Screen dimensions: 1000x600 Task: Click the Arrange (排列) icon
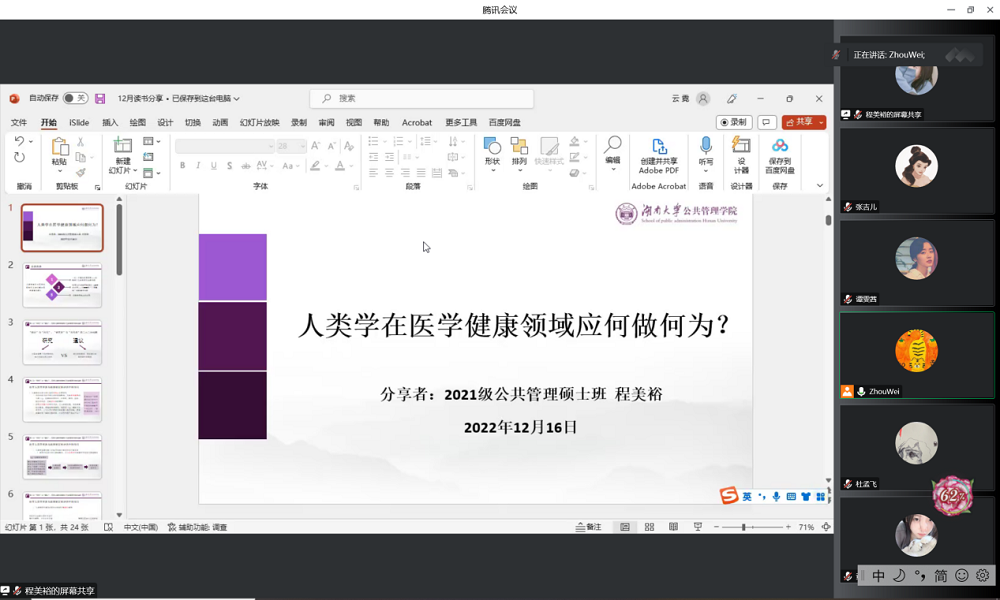pyautogui.click(x=519, y=148)
